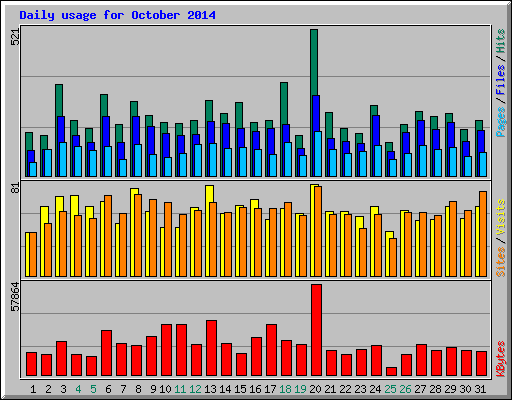Select day 13 on the x-axis

[x=210, y=389]
